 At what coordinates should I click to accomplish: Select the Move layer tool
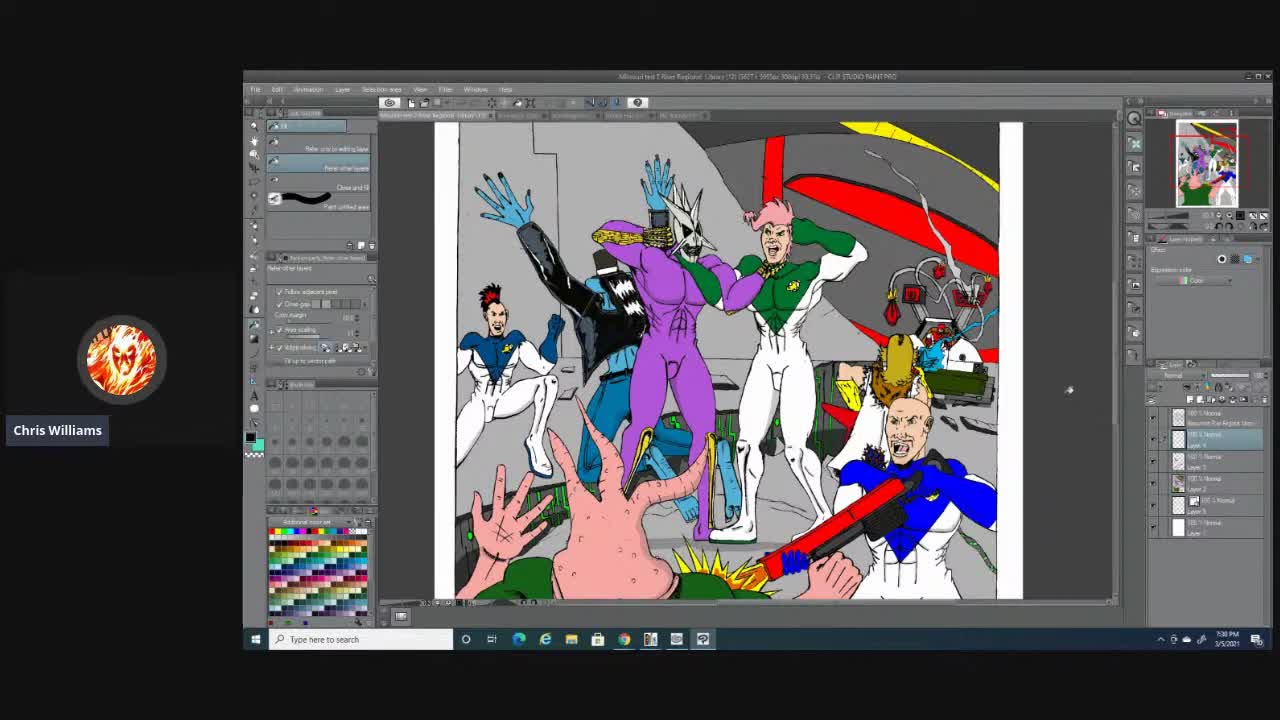click(x=254, y=168)
